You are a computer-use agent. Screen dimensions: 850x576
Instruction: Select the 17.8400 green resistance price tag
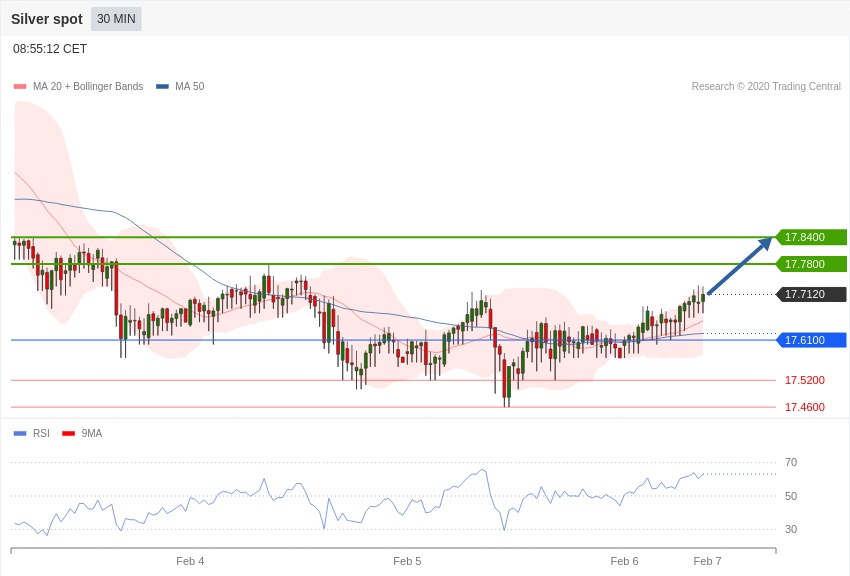(811, 237)
